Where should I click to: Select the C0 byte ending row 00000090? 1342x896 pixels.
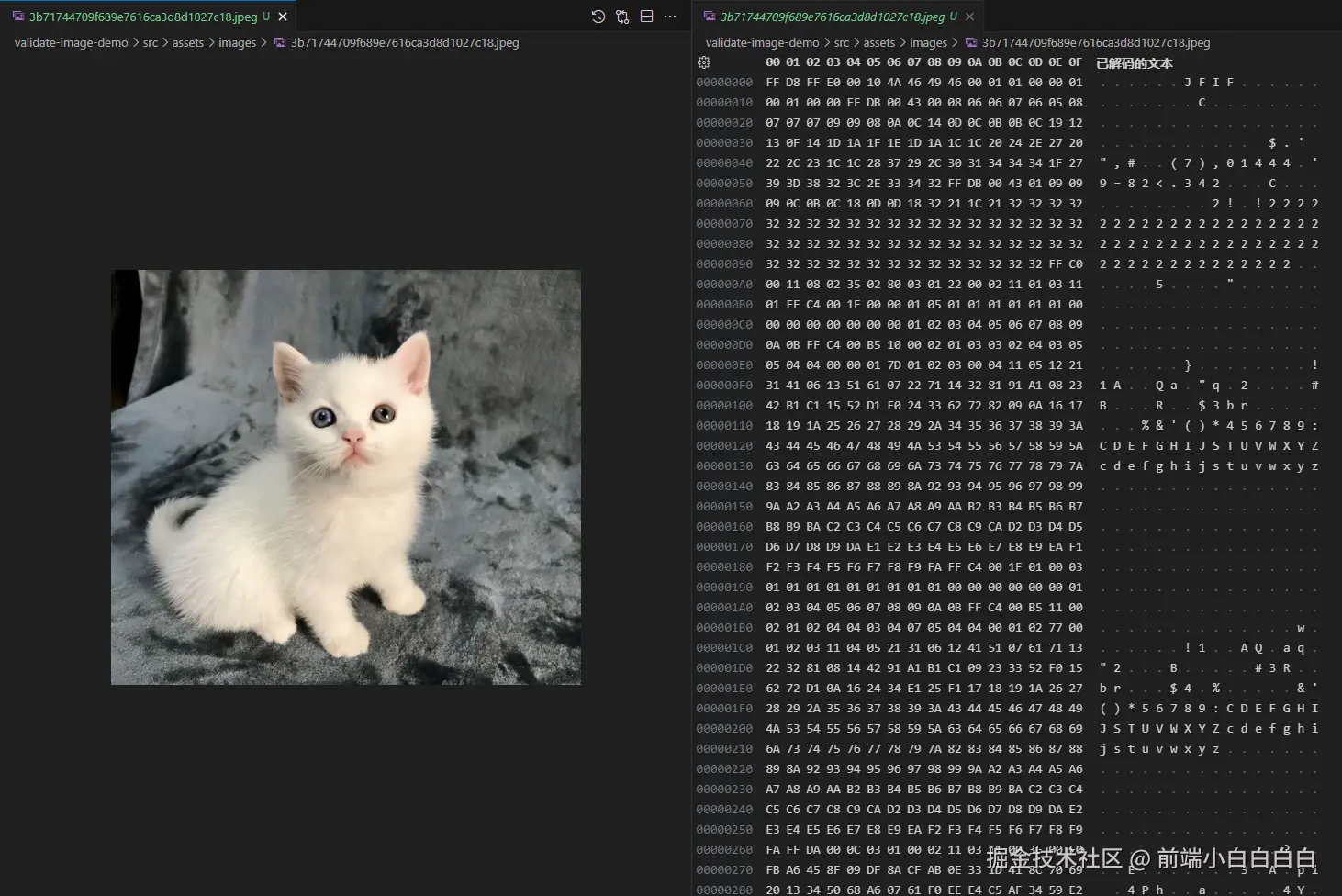tap(1076, 264)
